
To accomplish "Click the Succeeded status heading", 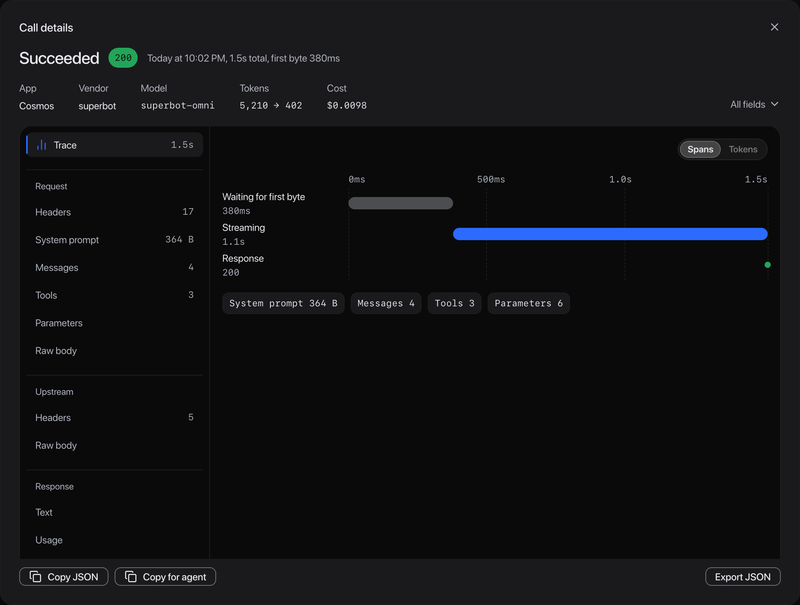I will (x=59, y=58).
